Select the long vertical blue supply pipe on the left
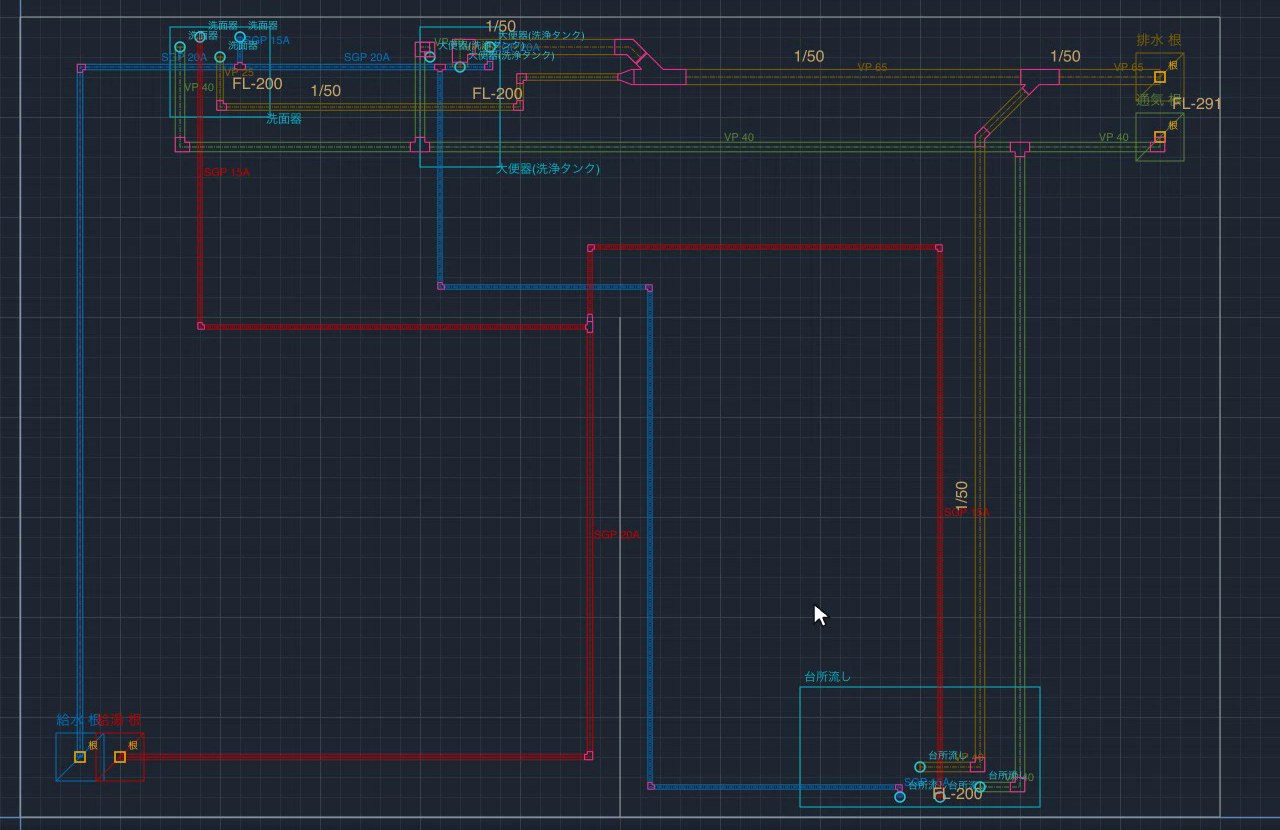This screenshot has width=1280, height=830. 80,410
